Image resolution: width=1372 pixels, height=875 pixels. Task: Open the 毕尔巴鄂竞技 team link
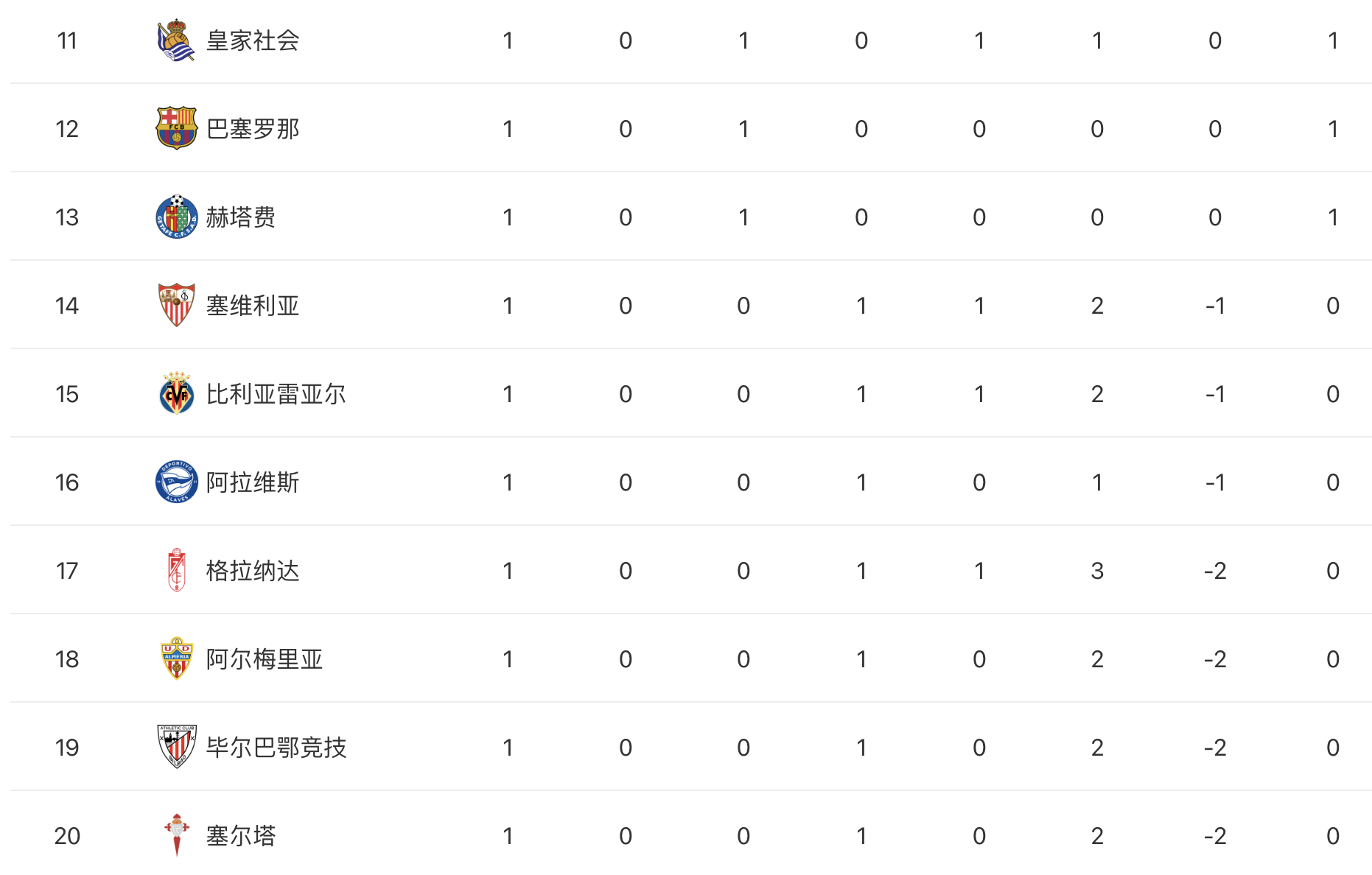pyautogui.click(x=276, y=748)
